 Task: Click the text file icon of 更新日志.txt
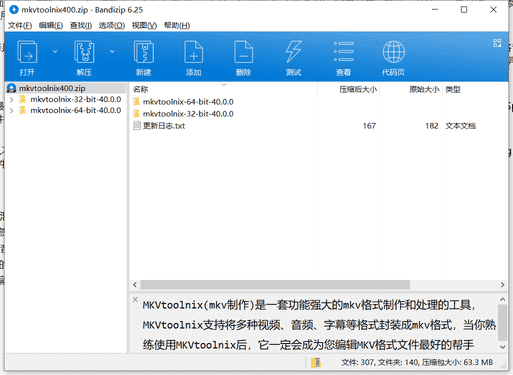pos(136,126)
